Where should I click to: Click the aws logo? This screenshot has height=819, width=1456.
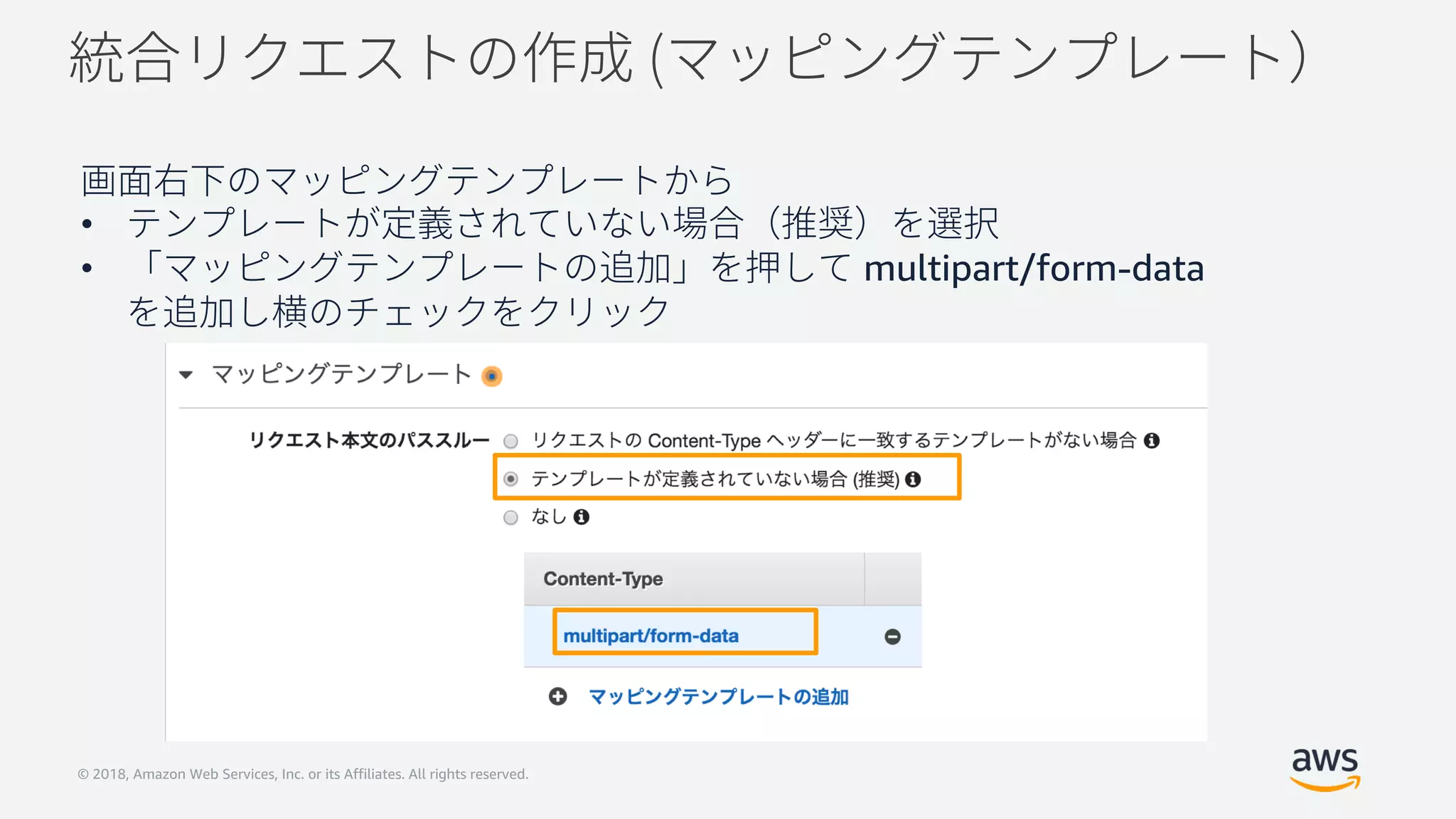point(1325,769)
